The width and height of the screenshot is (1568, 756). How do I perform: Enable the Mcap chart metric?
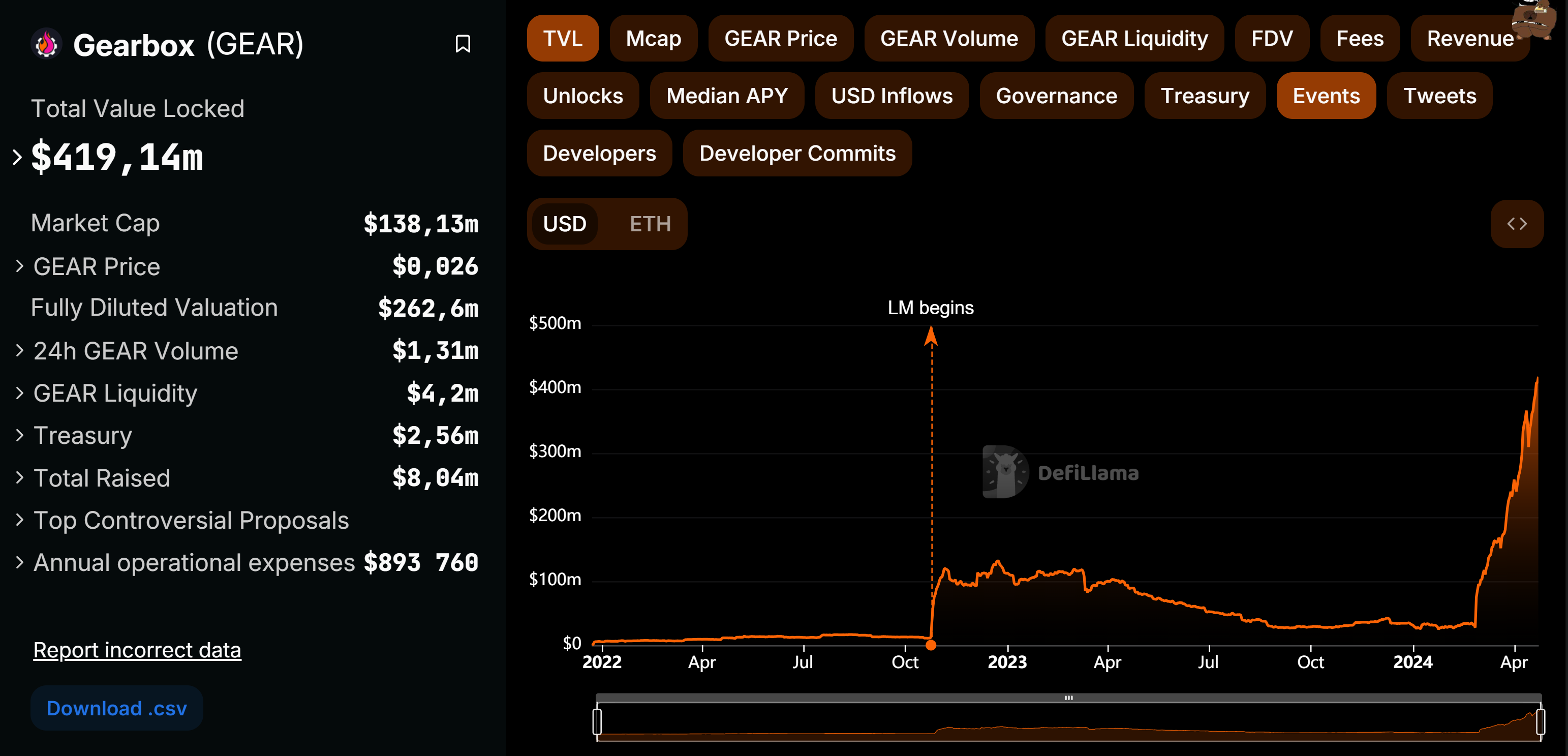tap(653, 38)
